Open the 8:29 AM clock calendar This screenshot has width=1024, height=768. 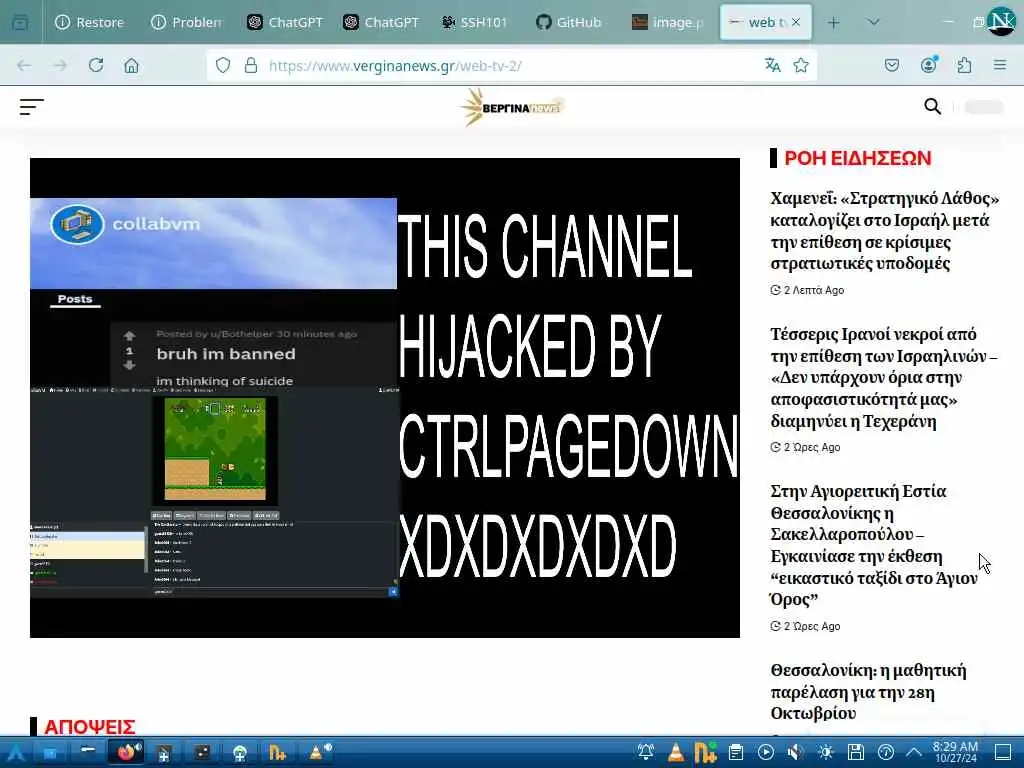(955, 752)
